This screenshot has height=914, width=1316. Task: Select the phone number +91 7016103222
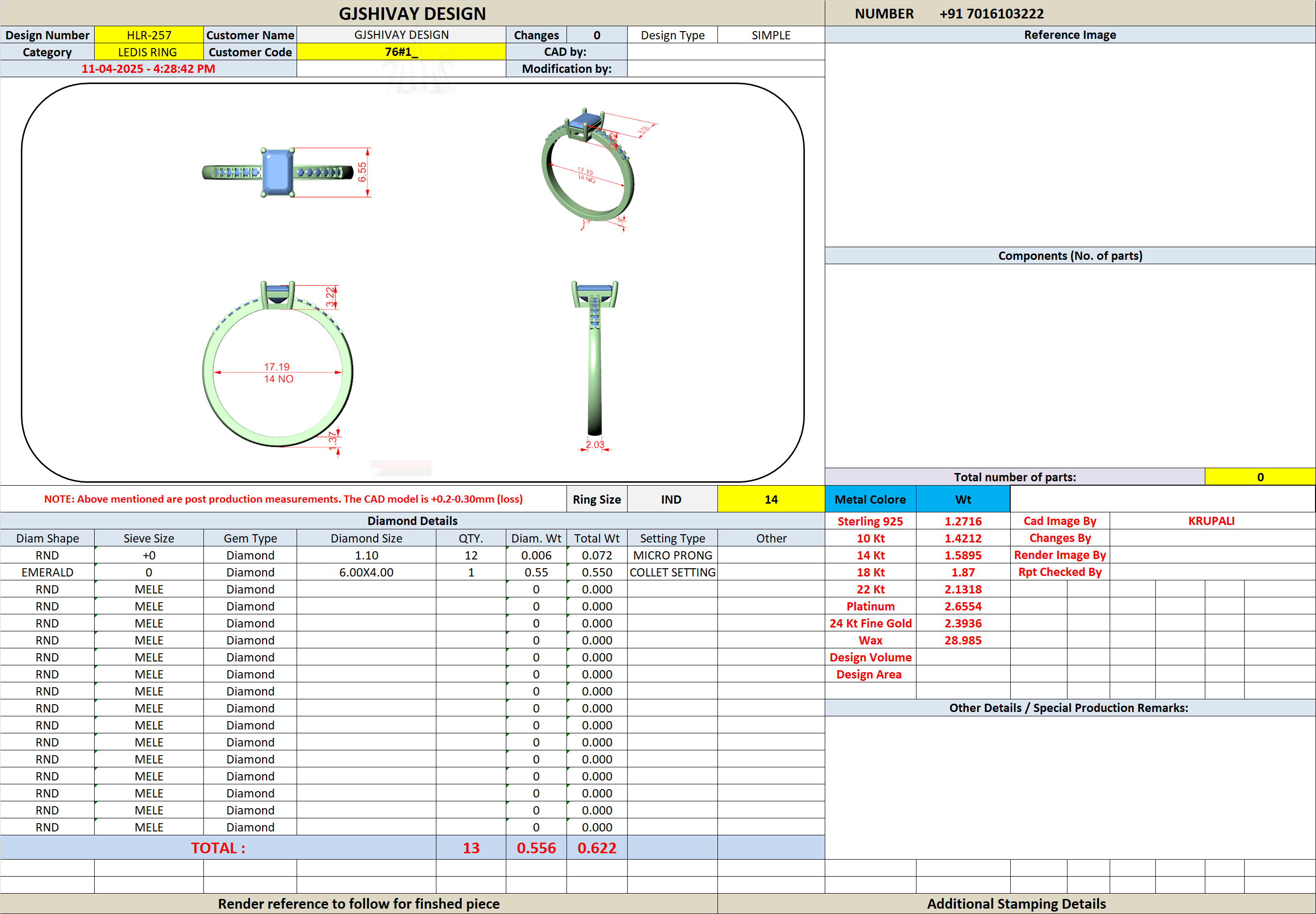tap(991, 14)
